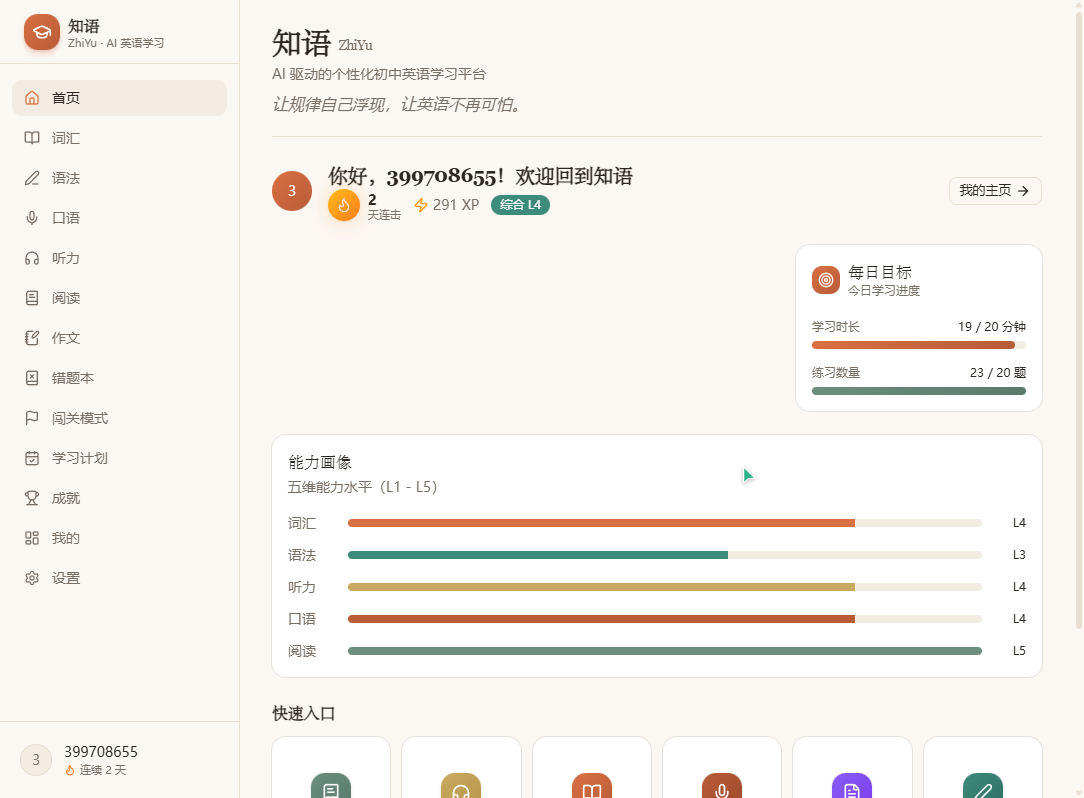Open the yellow headphones quick entry card

[x=461, y=768]
